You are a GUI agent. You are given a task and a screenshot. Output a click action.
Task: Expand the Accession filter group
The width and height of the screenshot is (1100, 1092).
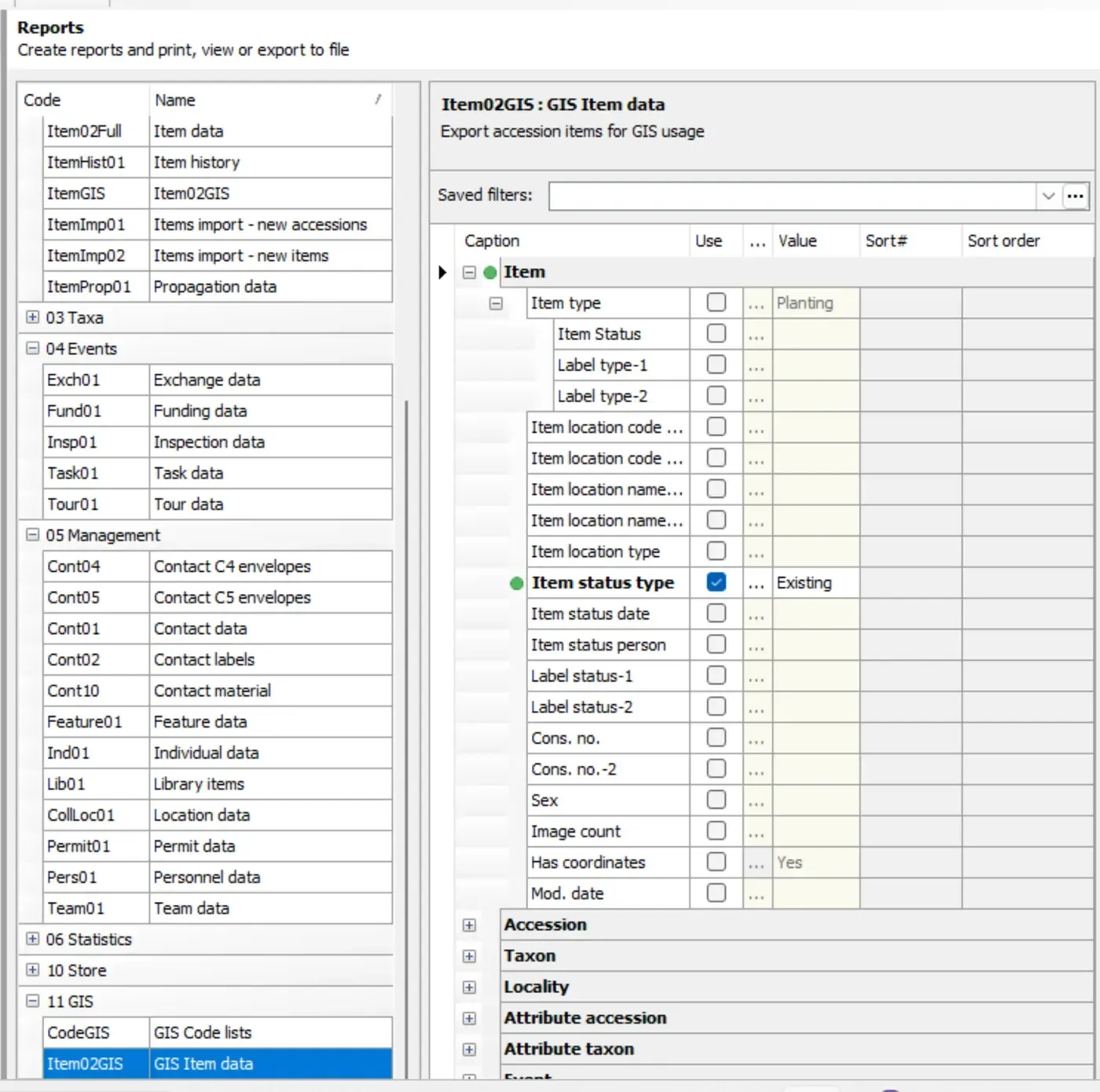tap(469, 925)
